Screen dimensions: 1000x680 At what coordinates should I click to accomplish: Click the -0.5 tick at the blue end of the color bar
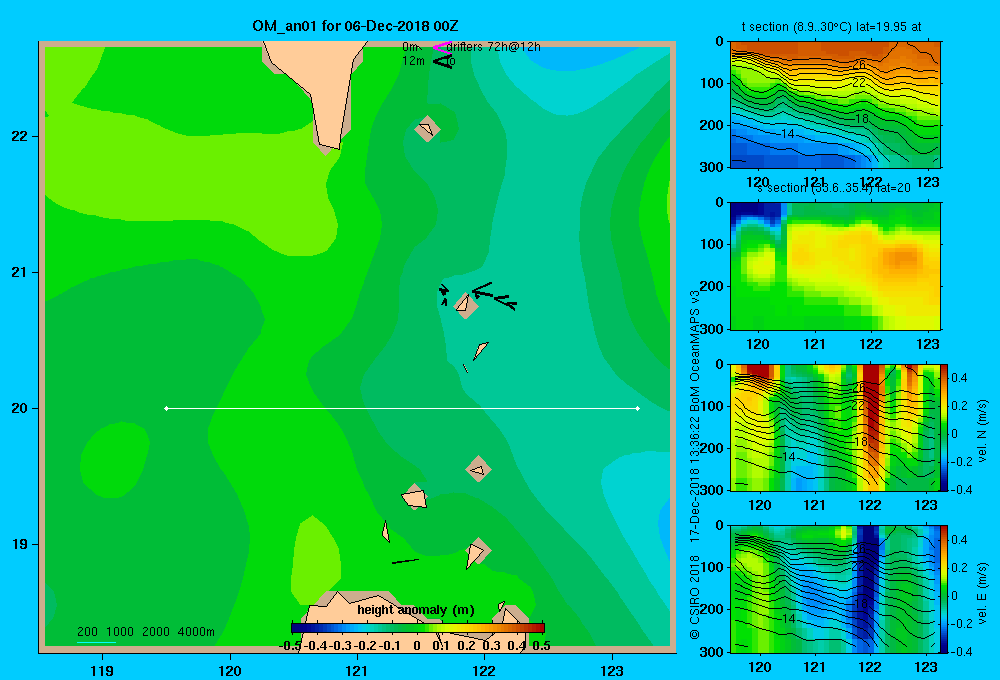[290, 646]
